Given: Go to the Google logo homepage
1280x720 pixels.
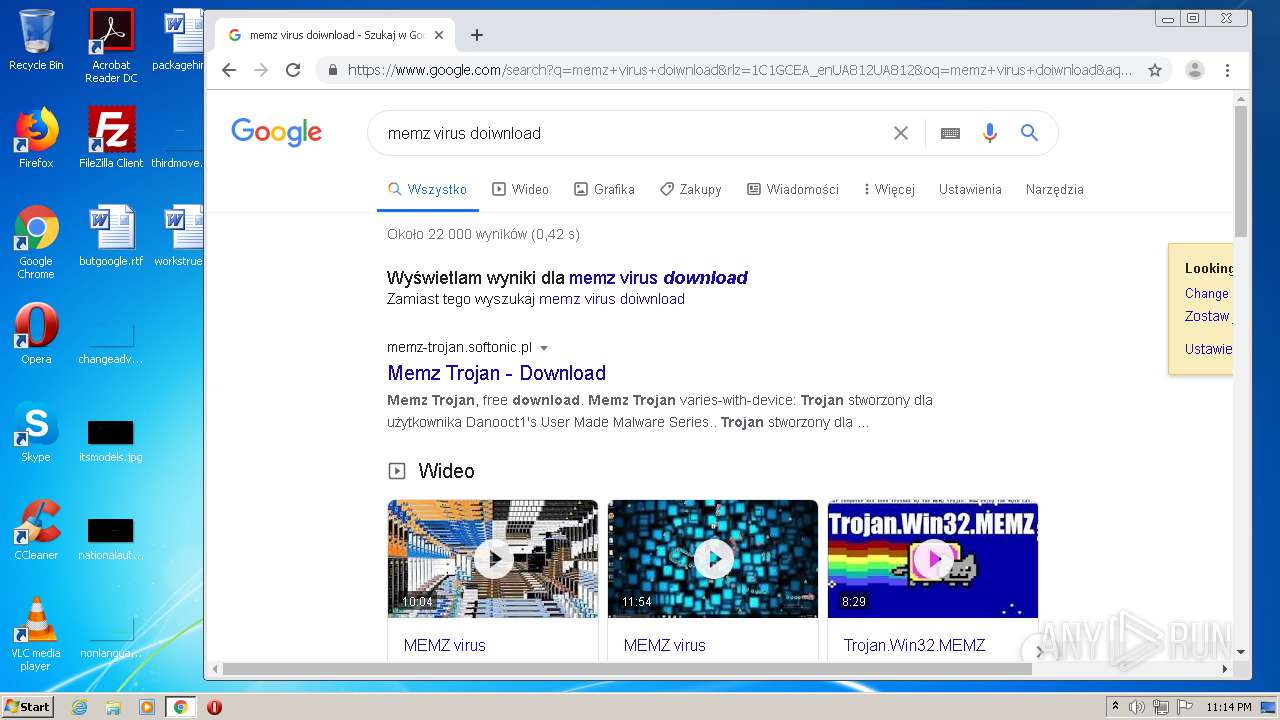Looking at the screenshot, I should [x=276, y=132].
